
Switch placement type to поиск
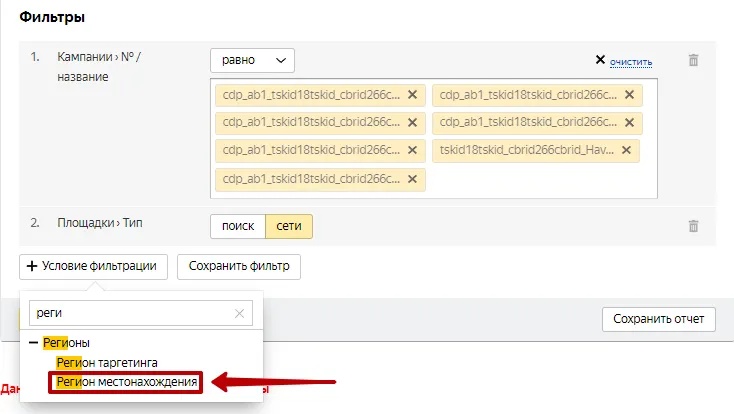[238, 227]
